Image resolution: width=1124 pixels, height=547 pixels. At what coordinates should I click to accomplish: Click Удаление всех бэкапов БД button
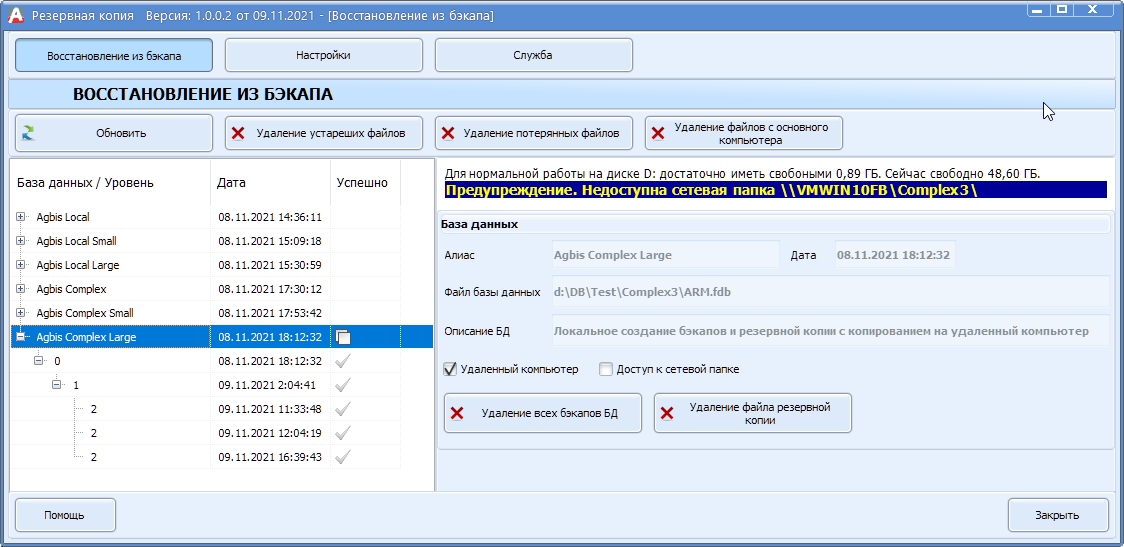pos(543,413)
